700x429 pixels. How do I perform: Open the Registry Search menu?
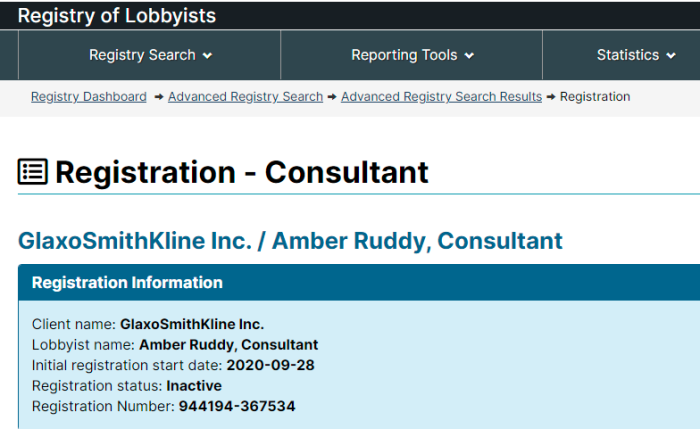point(150,55)
